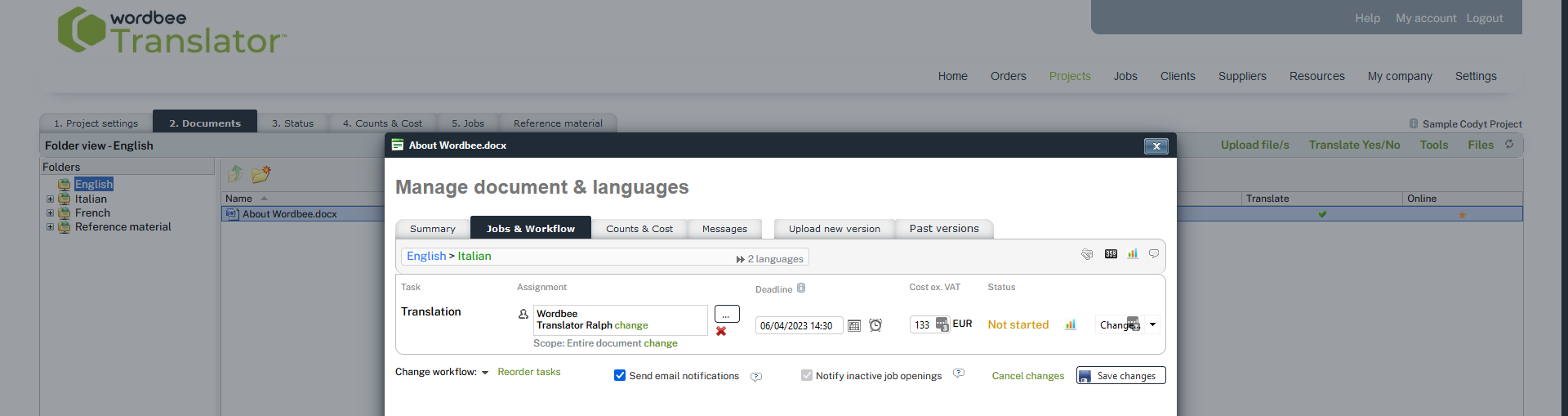This screenshot has height=416, width=1568.
Task: Click the red X to remove assignment
Action: coord(721,331)
